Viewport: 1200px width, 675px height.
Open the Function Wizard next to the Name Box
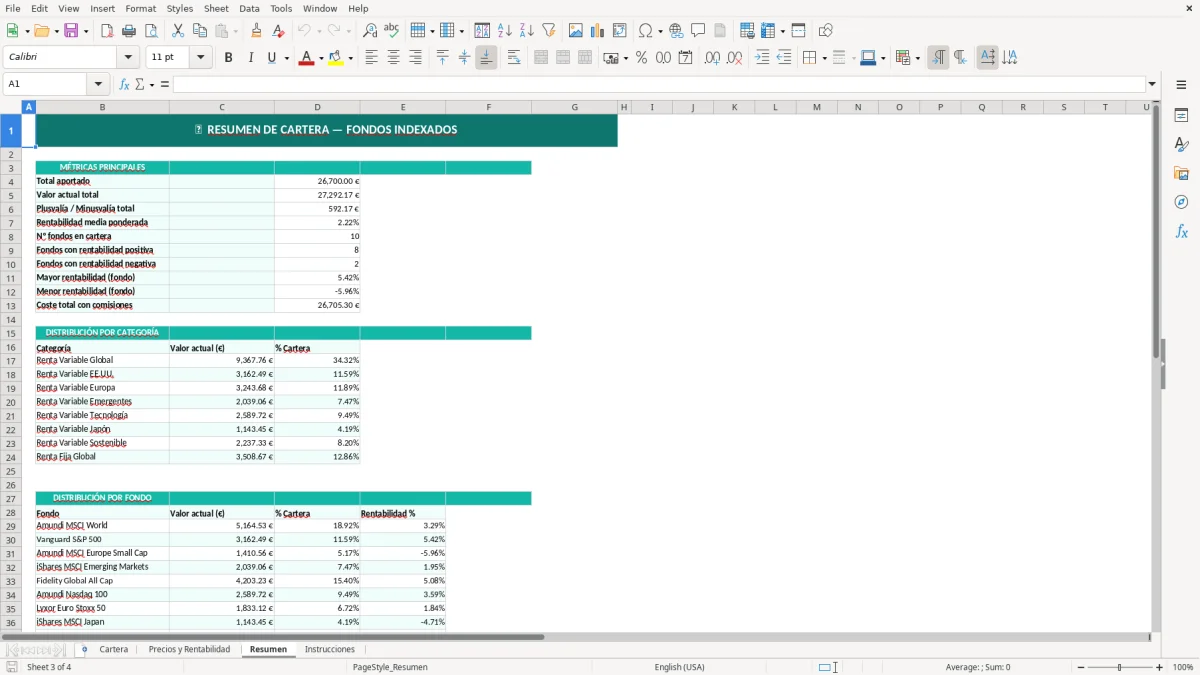click(x=125, y=84)
